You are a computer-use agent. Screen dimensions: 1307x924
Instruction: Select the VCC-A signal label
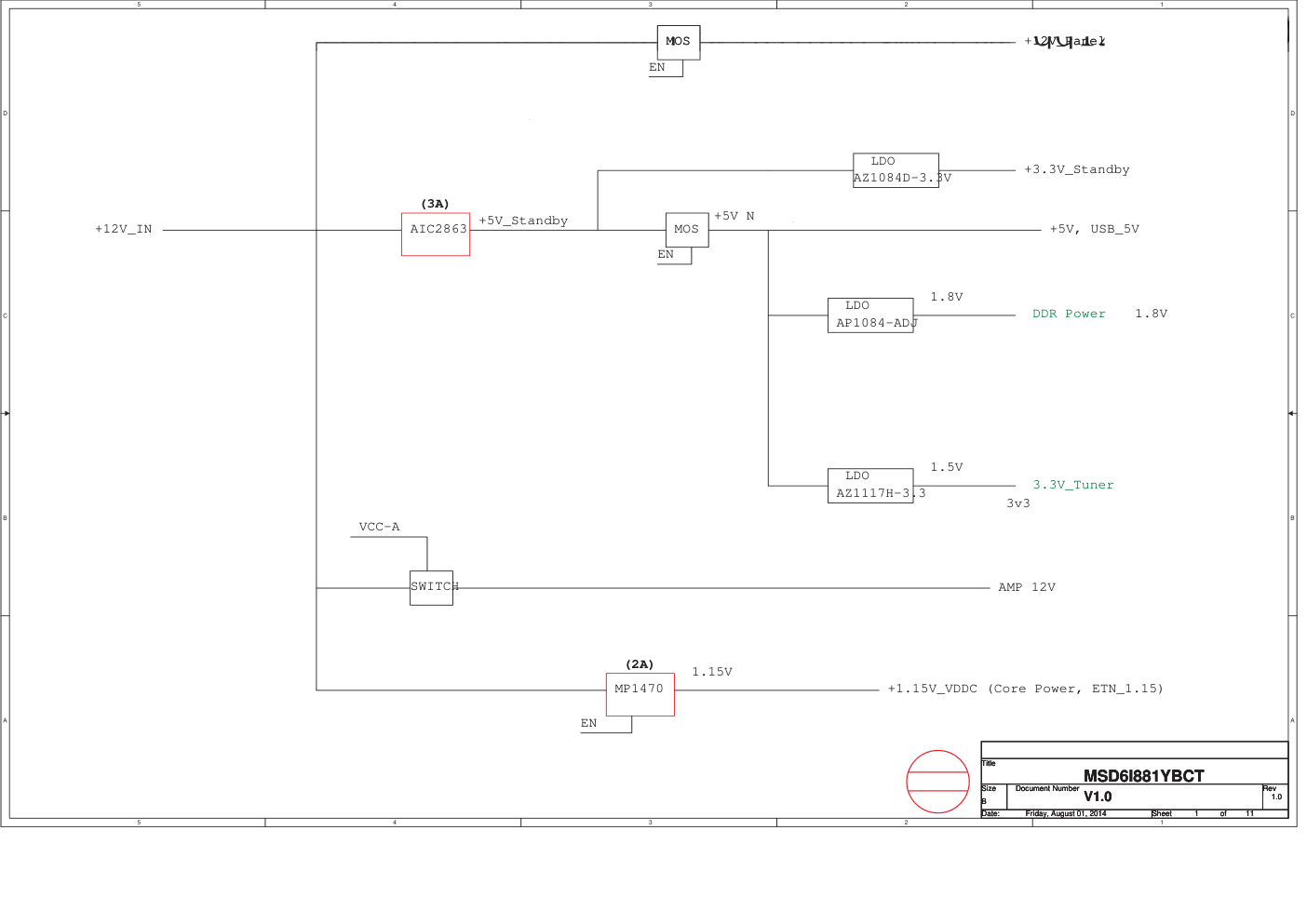point(379,527)
